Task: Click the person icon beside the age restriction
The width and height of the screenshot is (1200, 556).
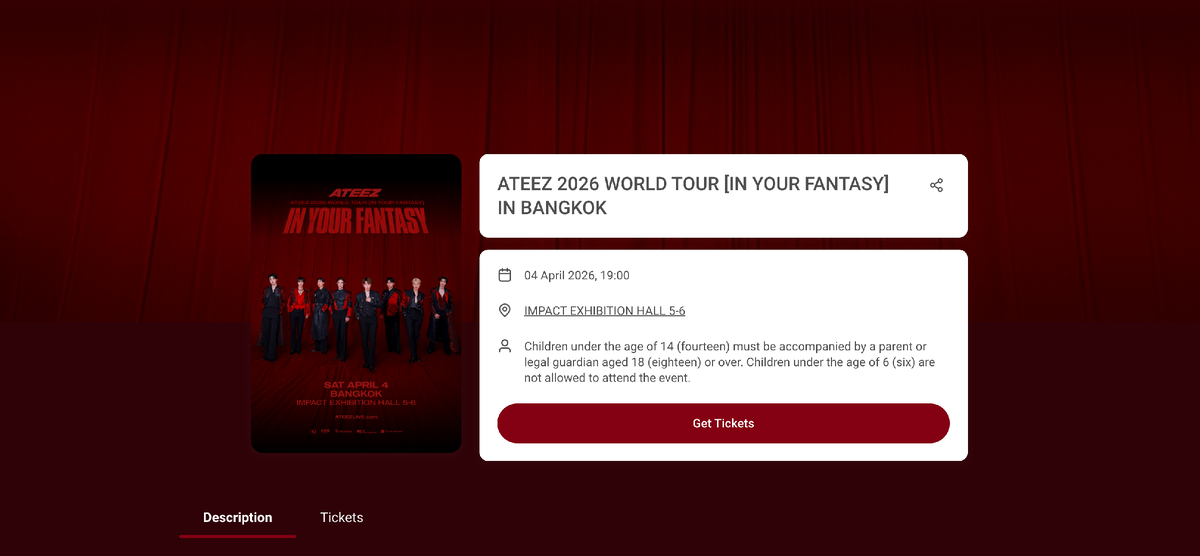Action: pos(505,346)
